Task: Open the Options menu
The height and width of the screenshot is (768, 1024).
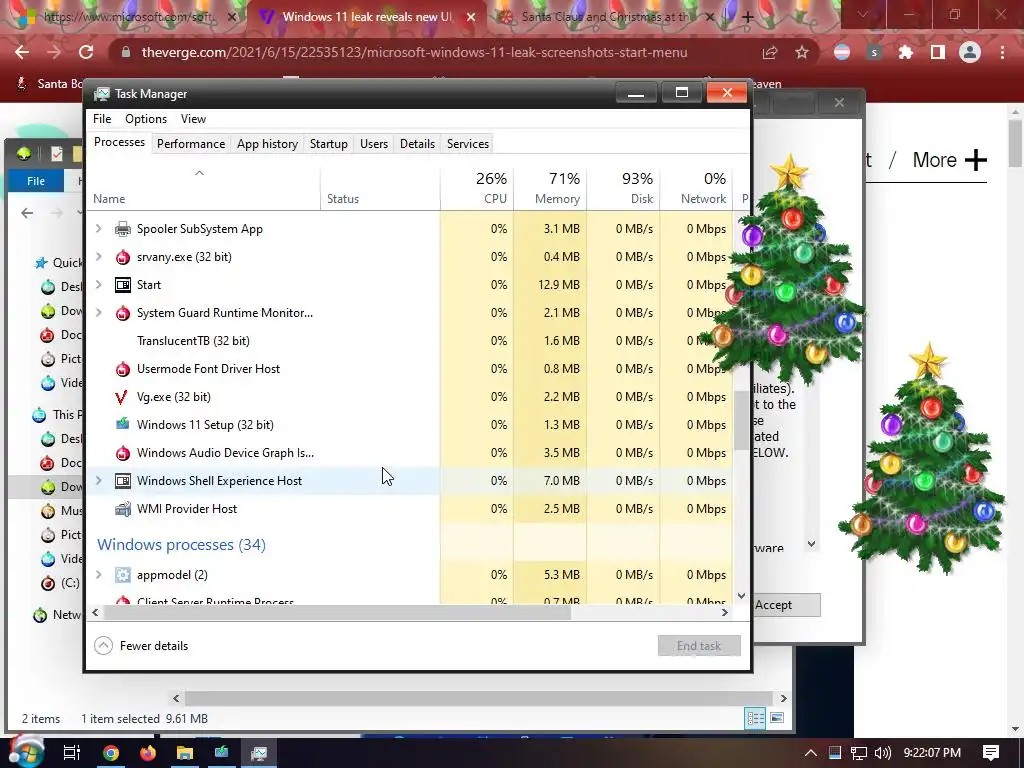Action: (146, 119)
